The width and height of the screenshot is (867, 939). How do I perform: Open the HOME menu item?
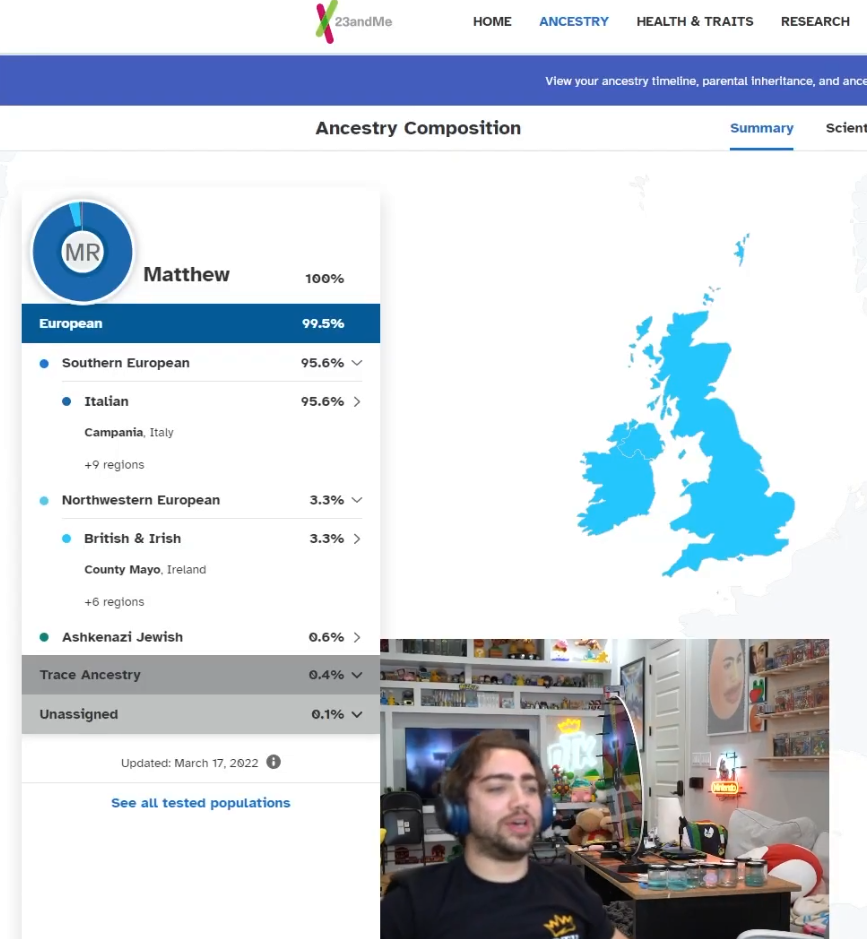point(492,22)
